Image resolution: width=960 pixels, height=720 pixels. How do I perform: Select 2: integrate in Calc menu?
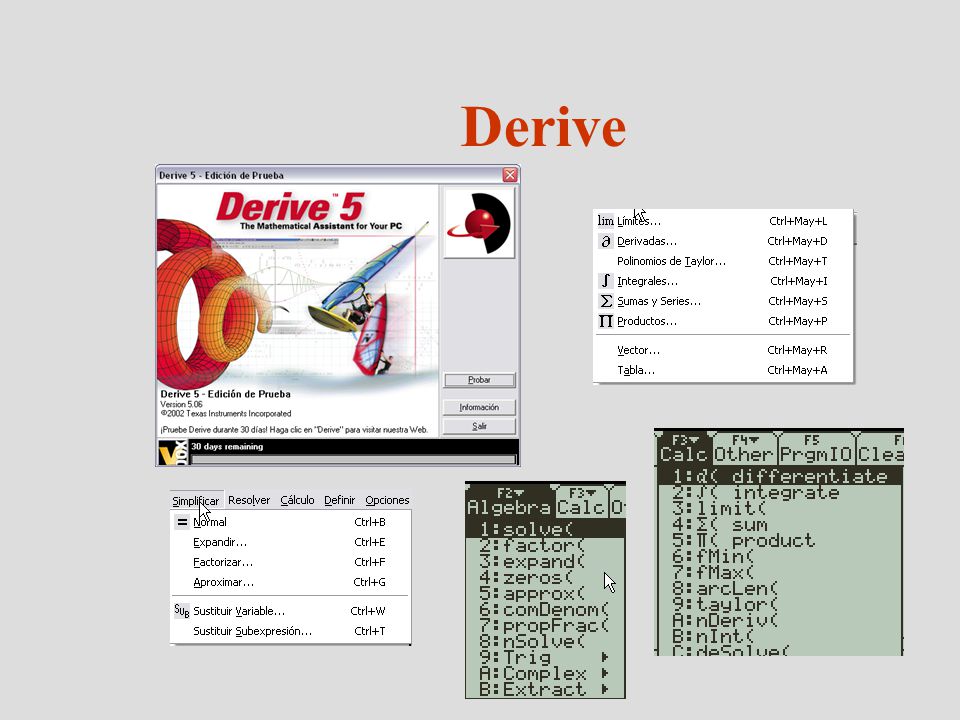[779, 492]
